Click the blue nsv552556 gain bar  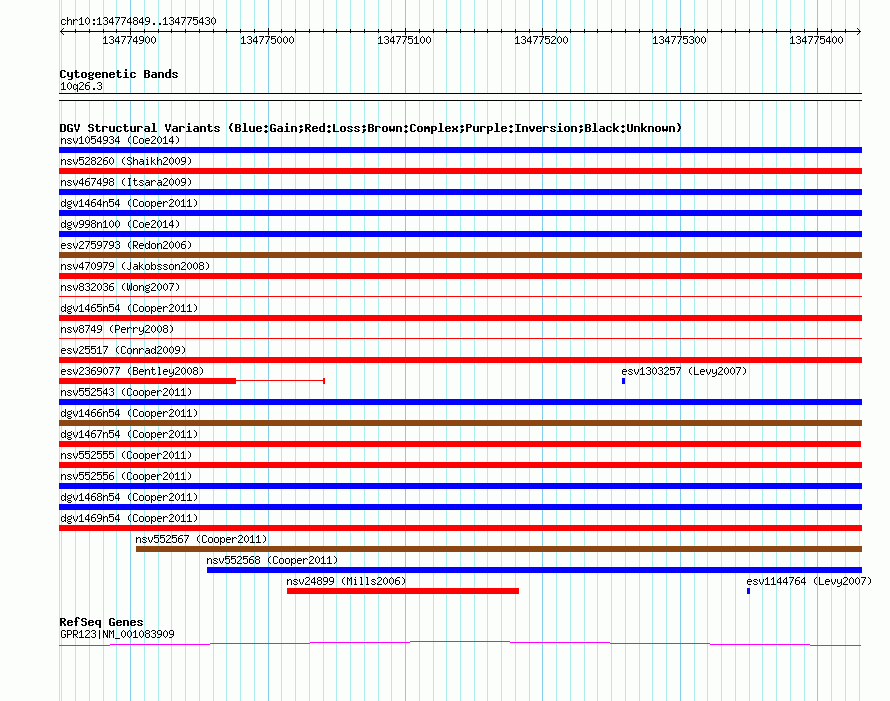460,486
